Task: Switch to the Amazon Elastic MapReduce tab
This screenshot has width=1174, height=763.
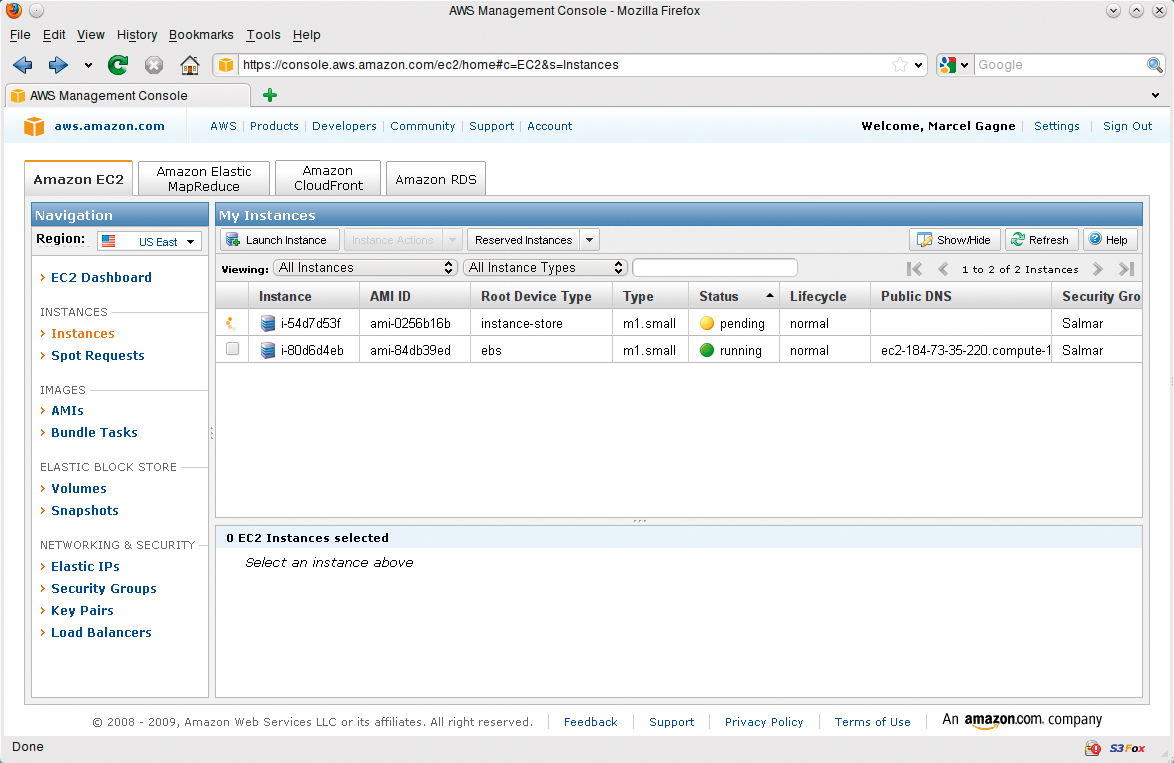Action: coord(204,178)
